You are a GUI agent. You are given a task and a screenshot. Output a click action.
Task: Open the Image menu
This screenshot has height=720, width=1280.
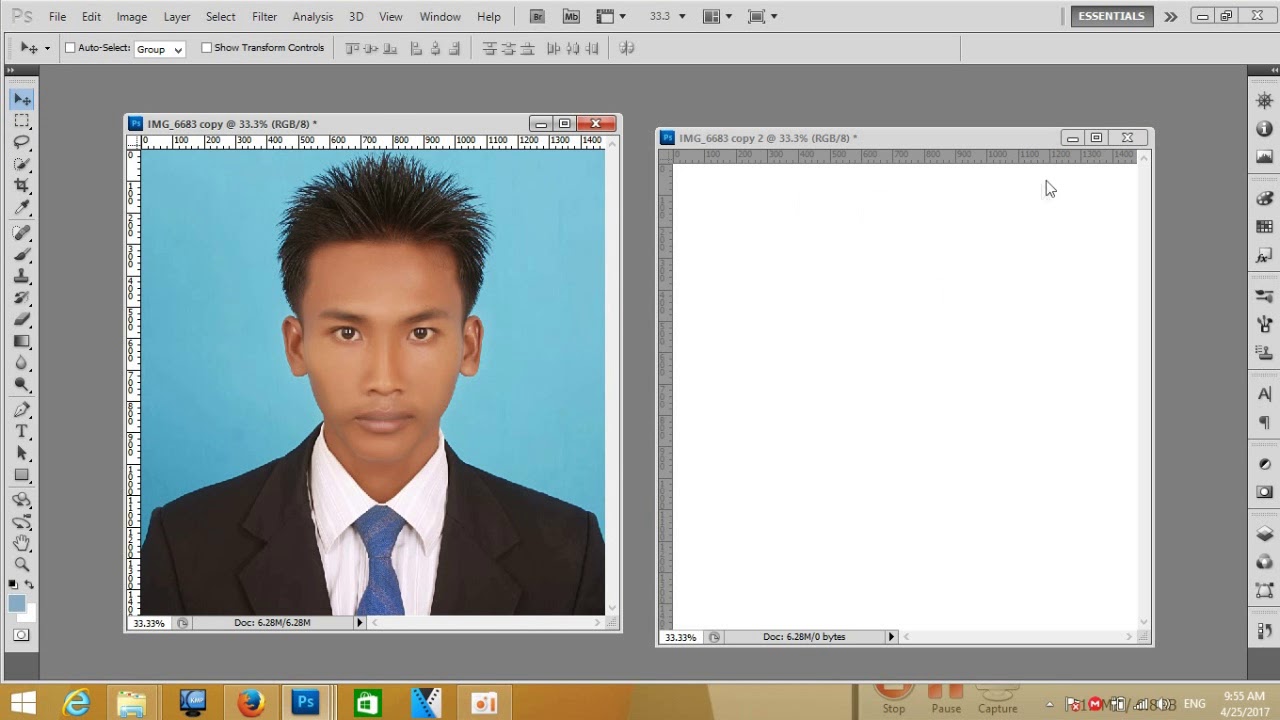(x=132, y=17)
